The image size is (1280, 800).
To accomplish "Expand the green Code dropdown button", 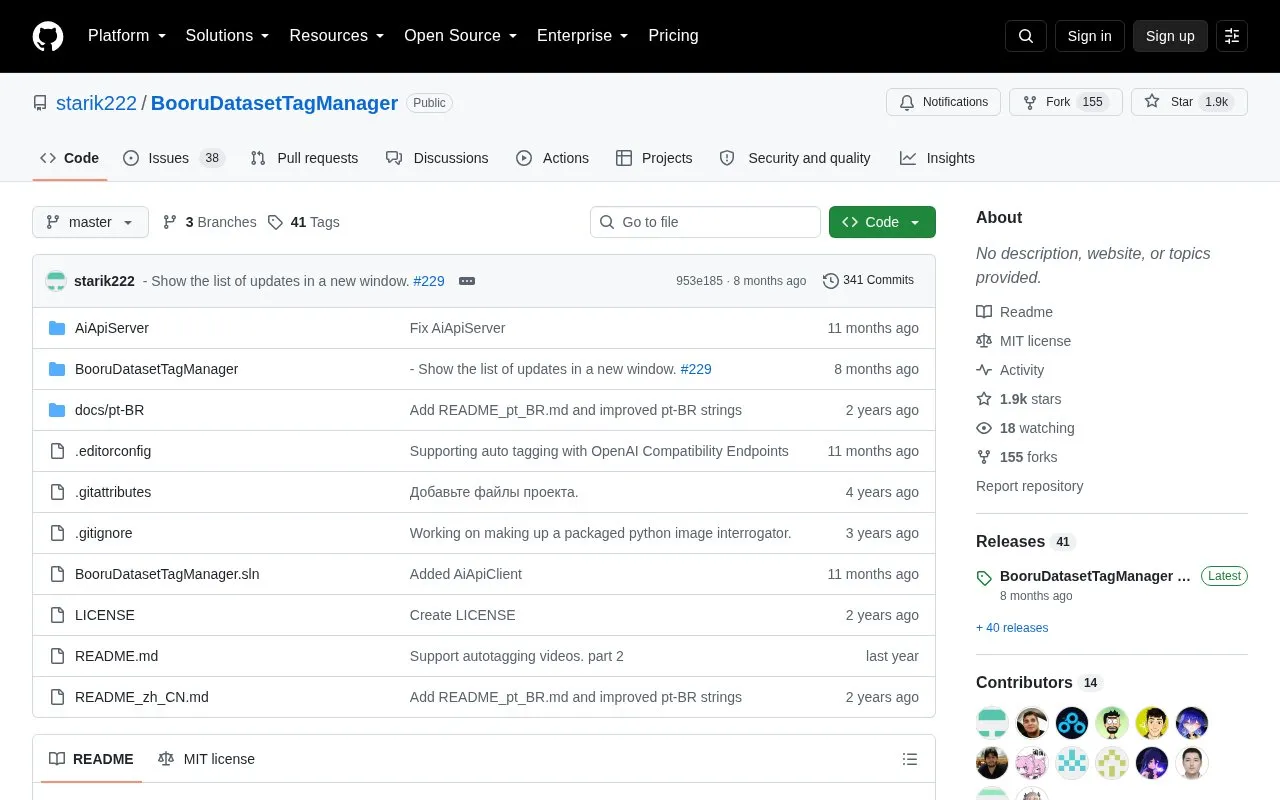I will 882,222.
